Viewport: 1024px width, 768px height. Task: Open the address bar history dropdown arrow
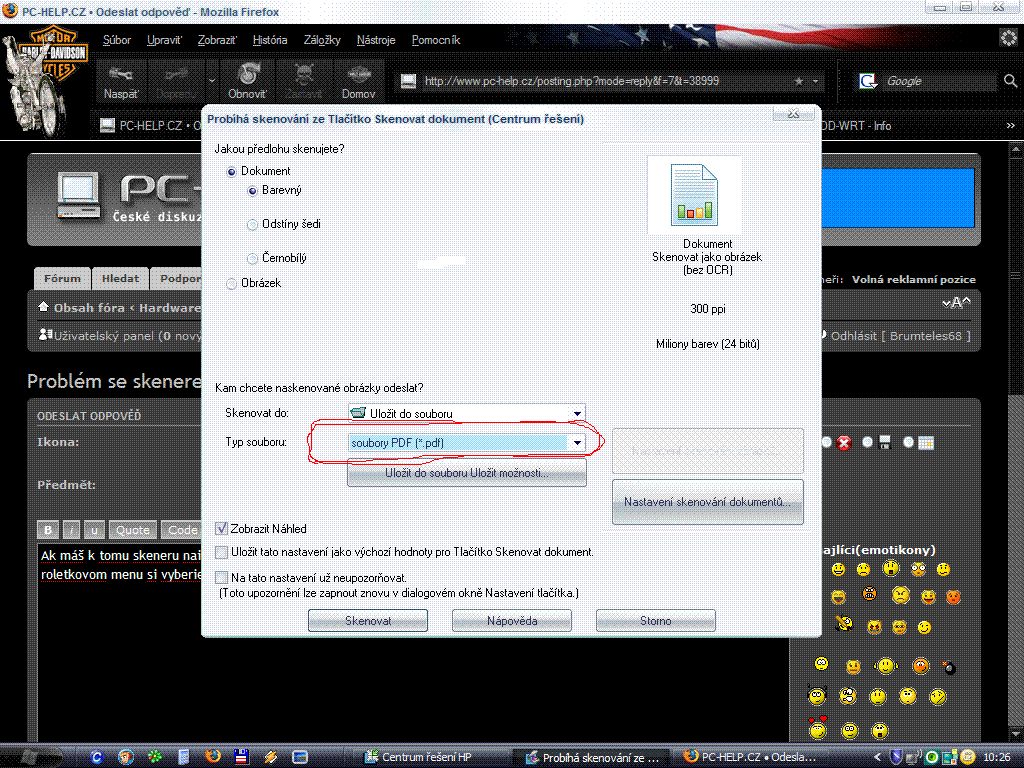pyautogui.click(x=815, y=82)
